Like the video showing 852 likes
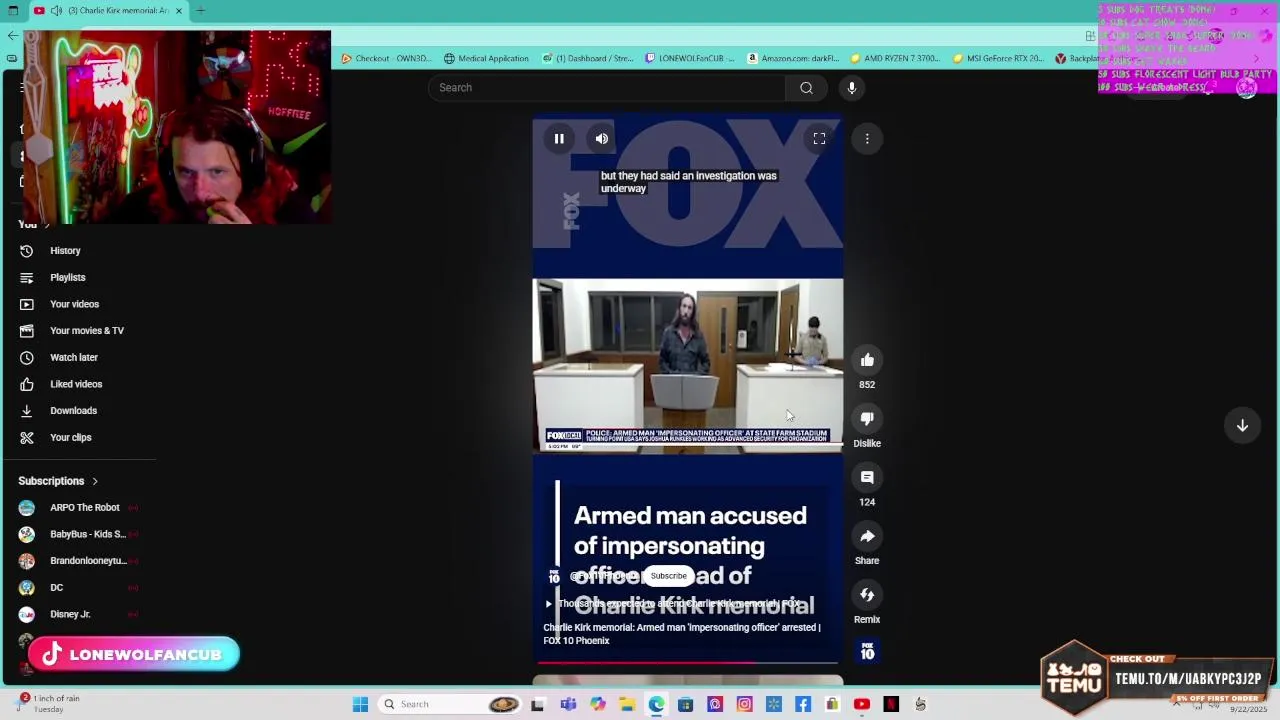 [x=867, y=360]
